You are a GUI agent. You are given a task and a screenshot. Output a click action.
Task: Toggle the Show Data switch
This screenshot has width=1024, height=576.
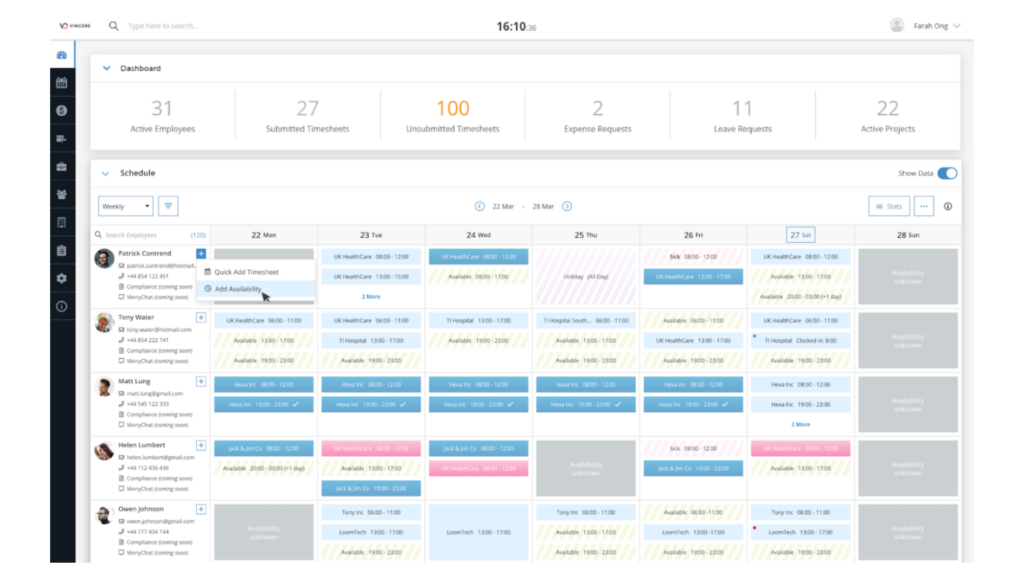946,173
